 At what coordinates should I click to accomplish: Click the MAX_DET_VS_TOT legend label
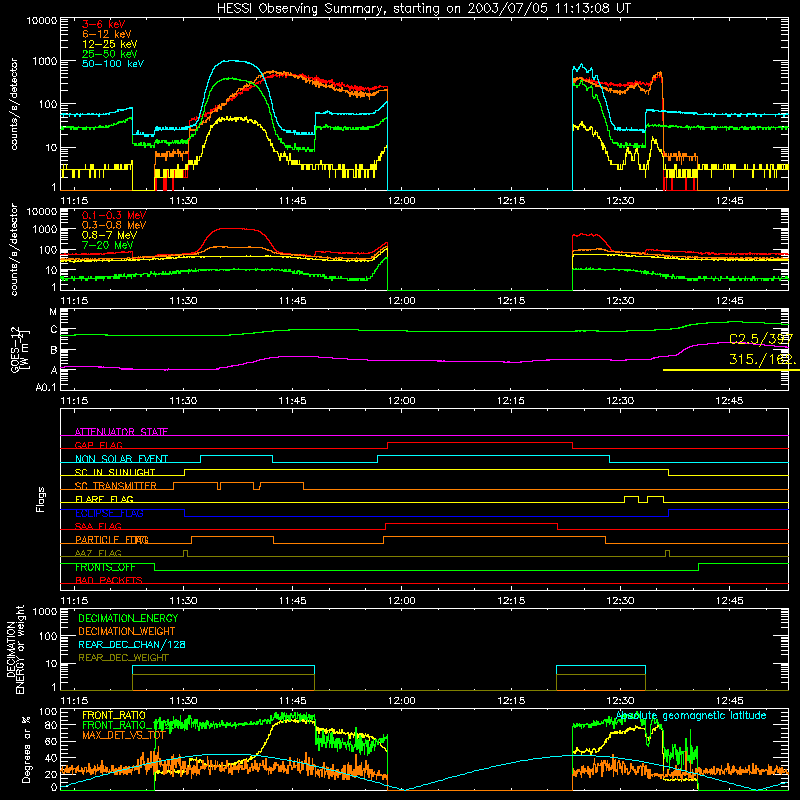coord(123,735)
